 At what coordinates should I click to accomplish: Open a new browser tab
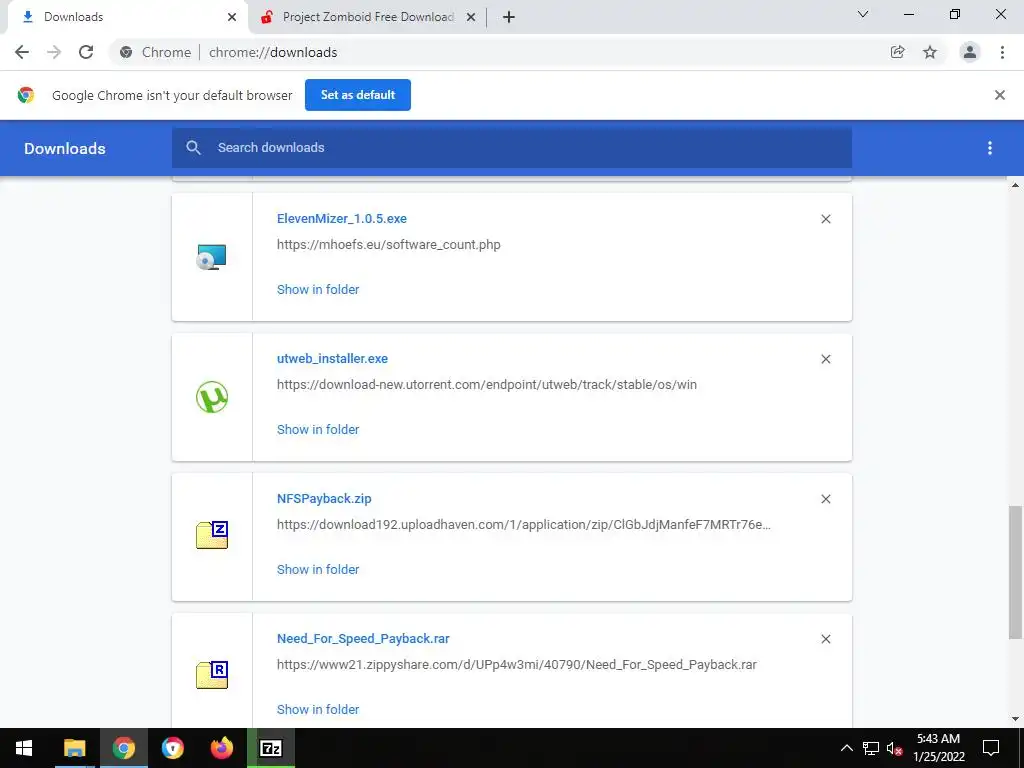click(509, 17)
